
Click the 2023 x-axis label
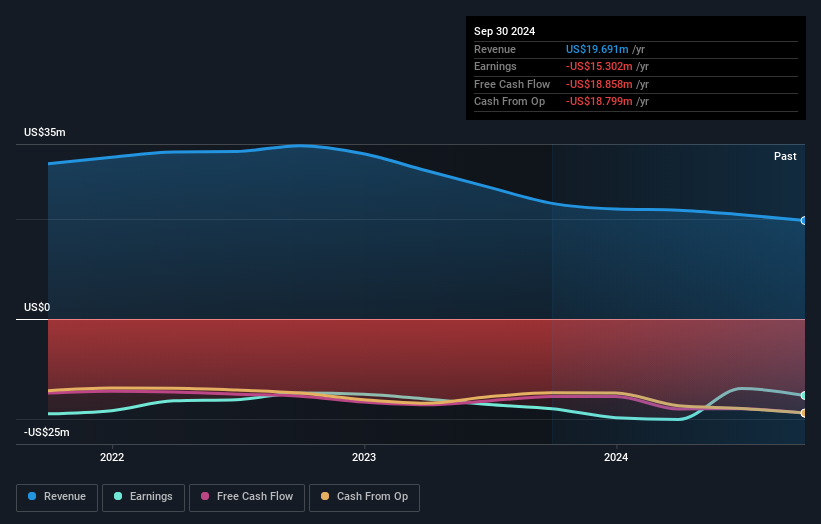point(364,457)
